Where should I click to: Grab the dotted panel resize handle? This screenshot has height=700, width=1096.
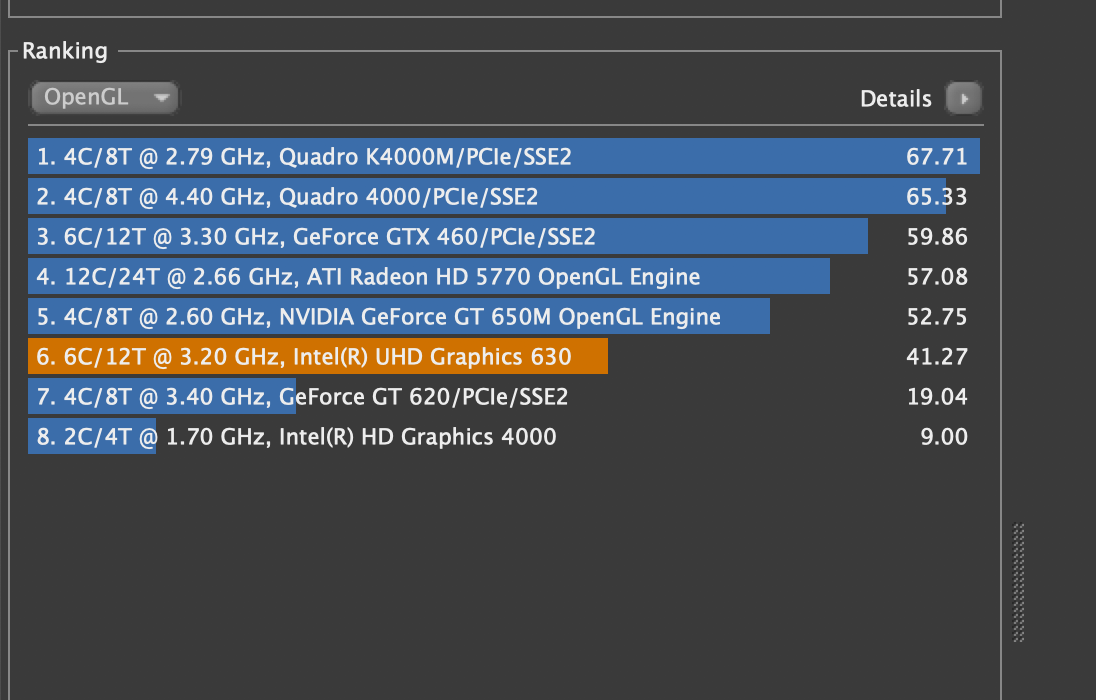coord(1018,583)
